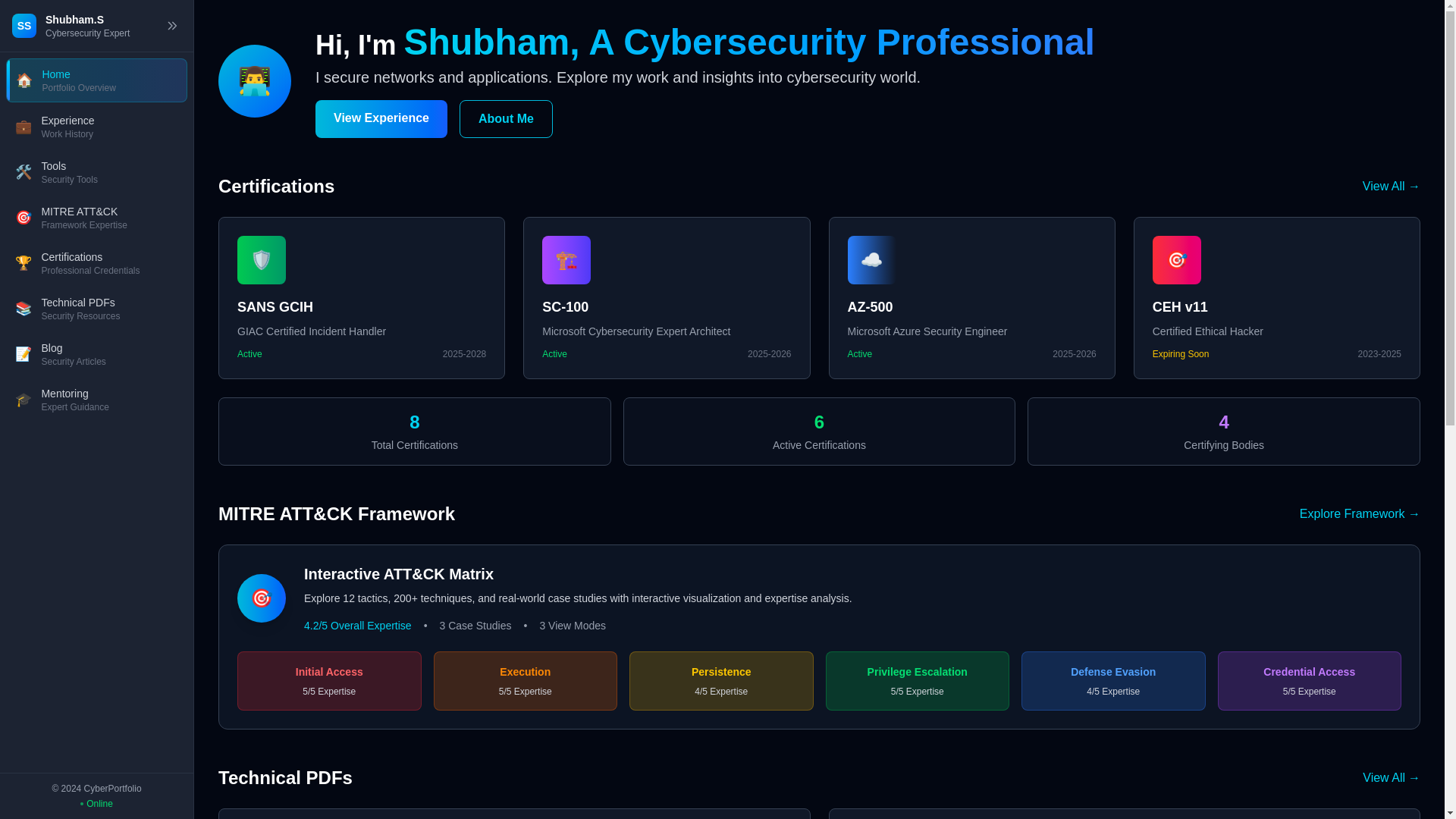Image resolution: width=1456 pixels, height=819 pixels.
Task: Click the Expiring Soon status on CEH
Action: point(1181,354)
